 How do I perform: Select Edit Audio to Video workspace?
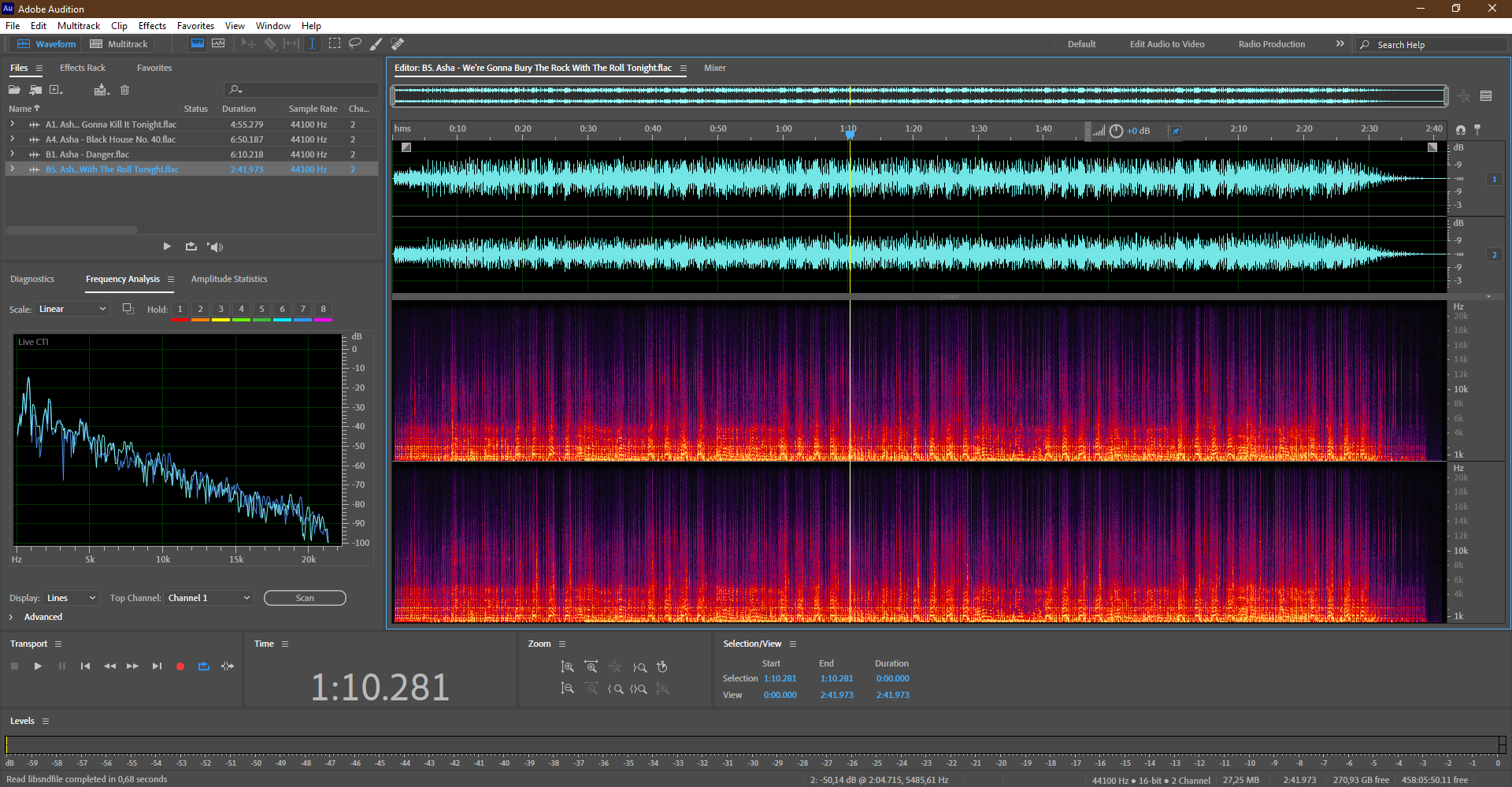click(1167, 44)
